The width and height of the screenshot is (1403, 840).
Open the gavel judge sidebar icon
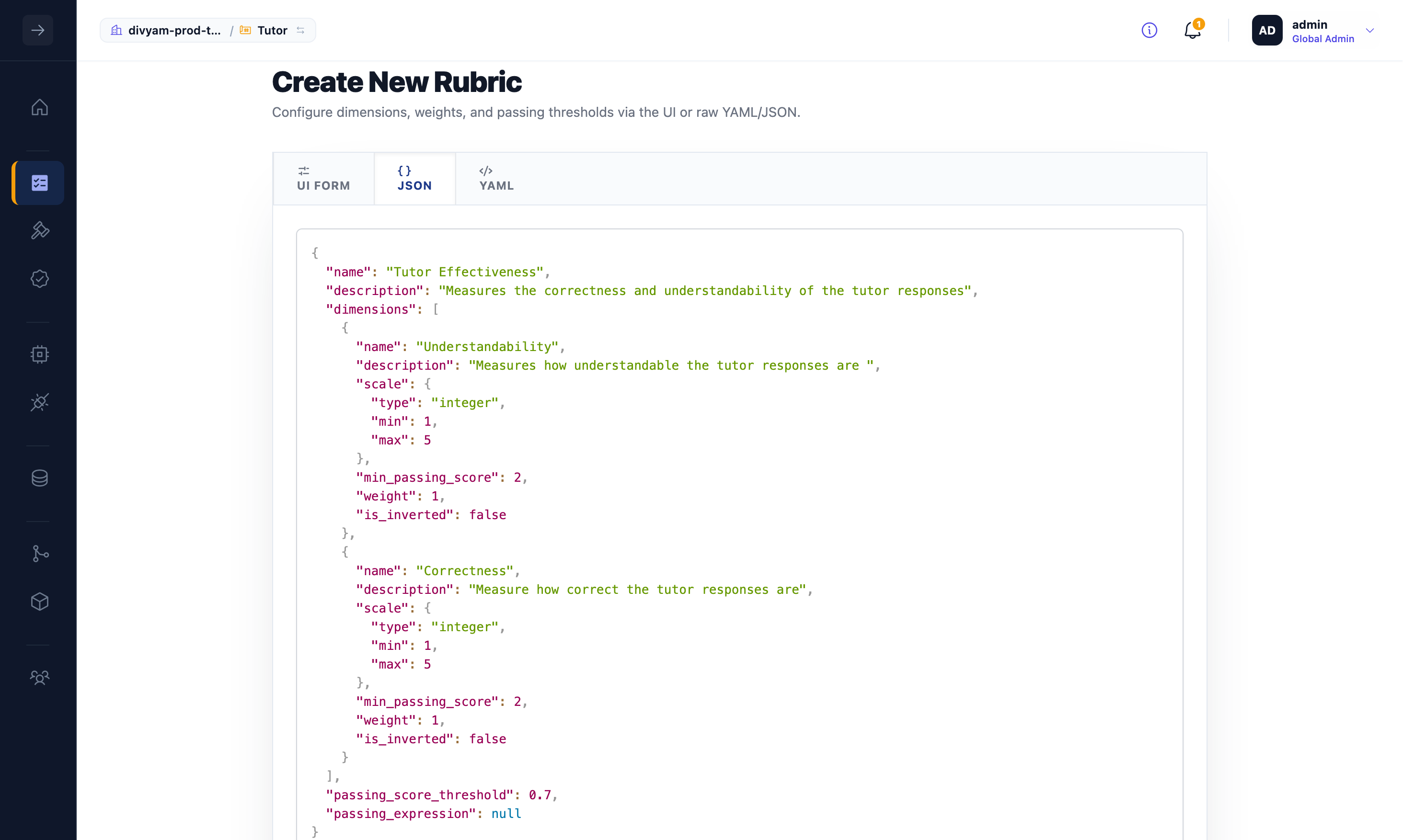pos(39,230)
